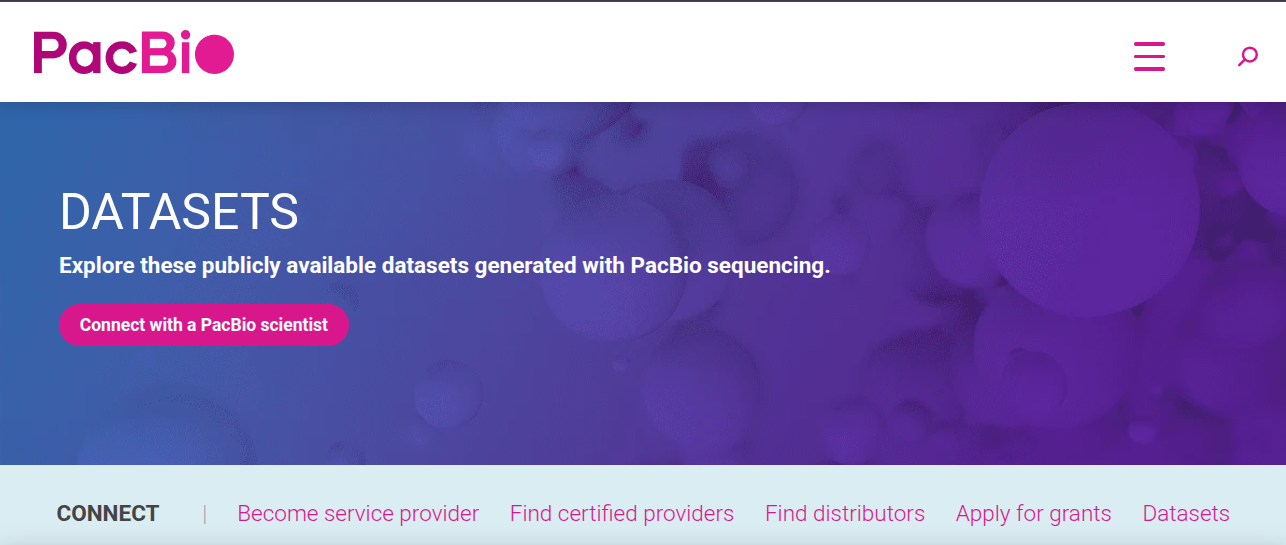
Task: Open the Find distributors link
Action: (x=844, y=514)
